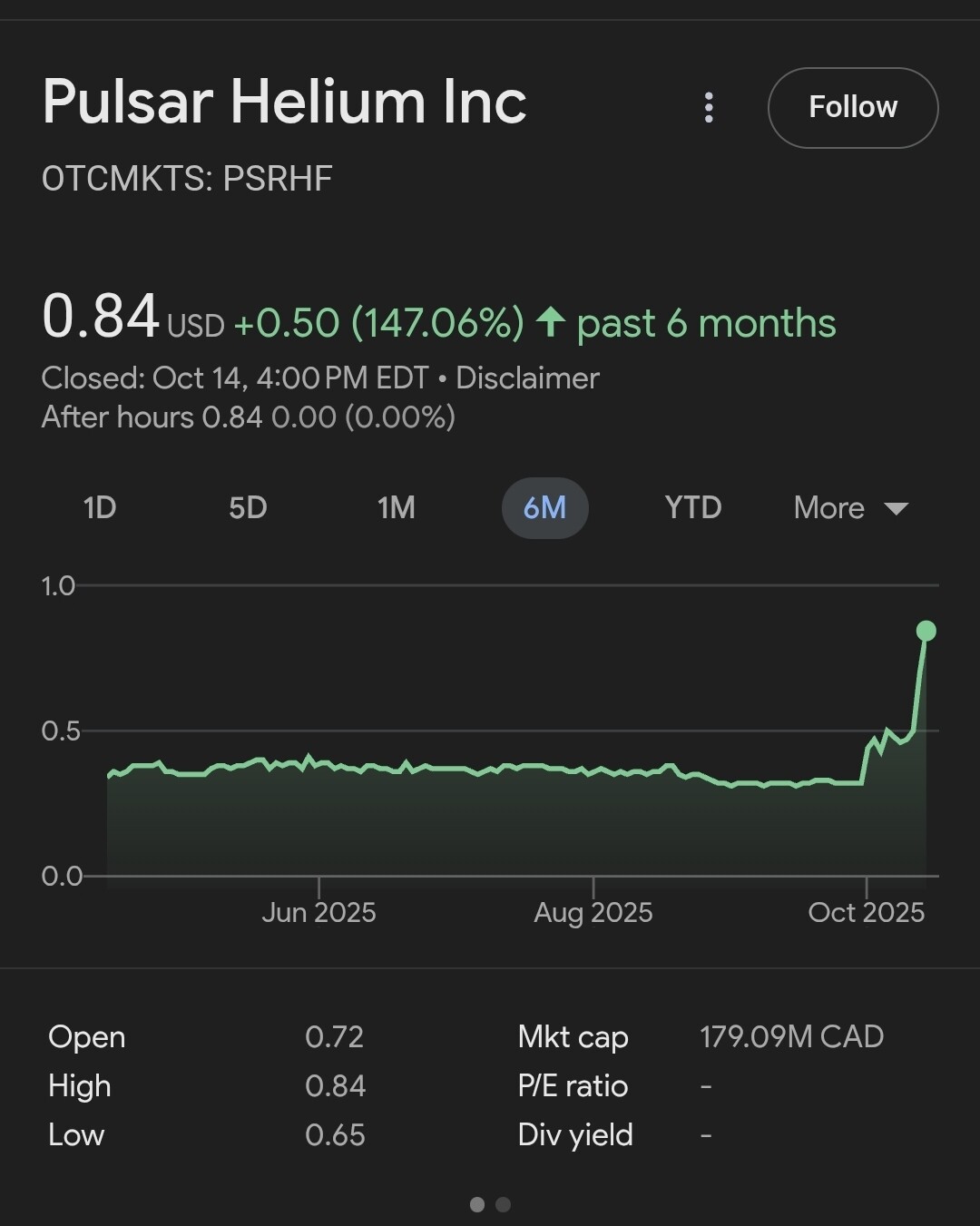Open the Disclaimer link

click(x=527, y=378)
